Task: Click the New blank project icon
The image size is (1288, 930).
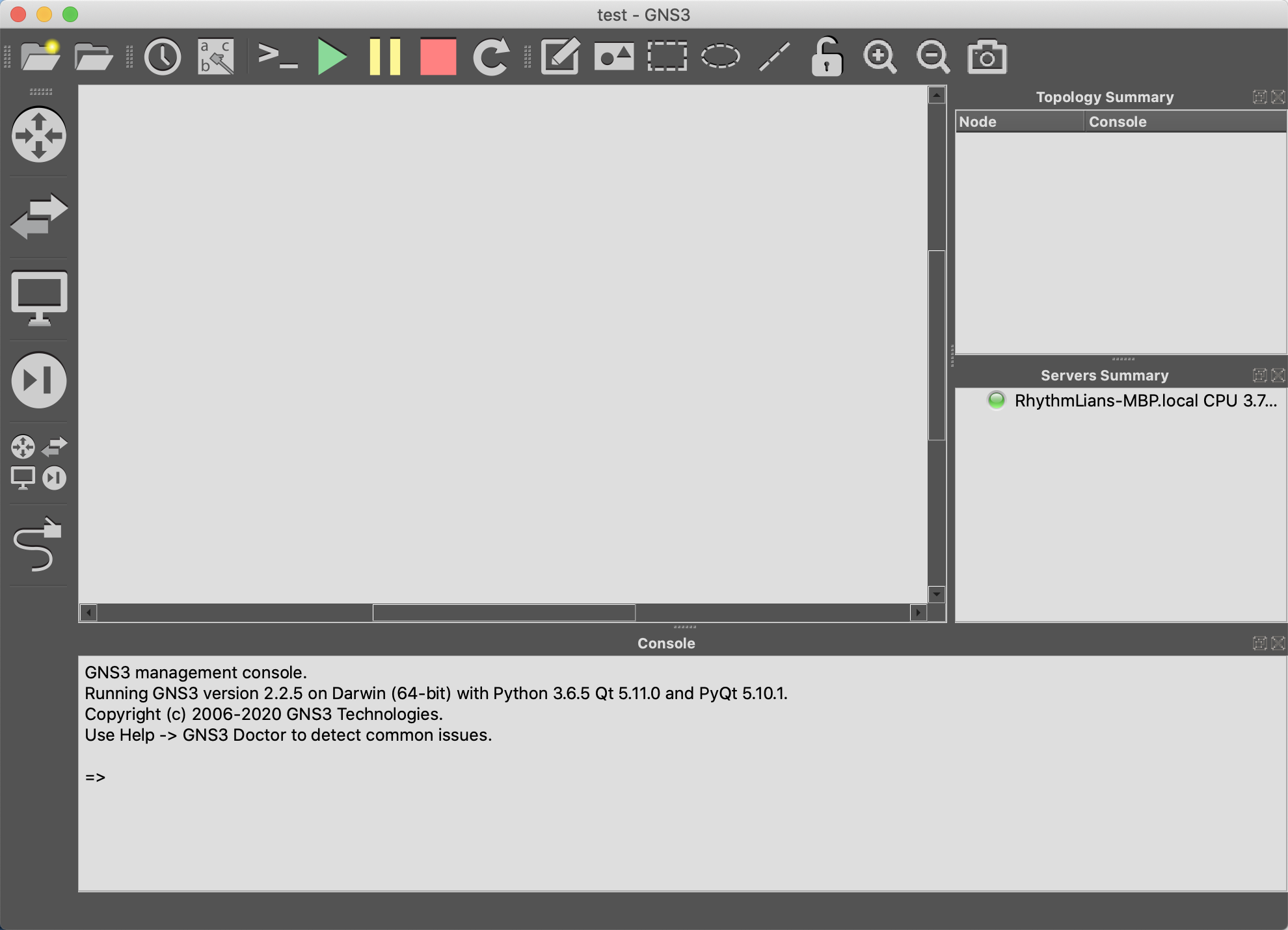Action: tap(40, 57)
